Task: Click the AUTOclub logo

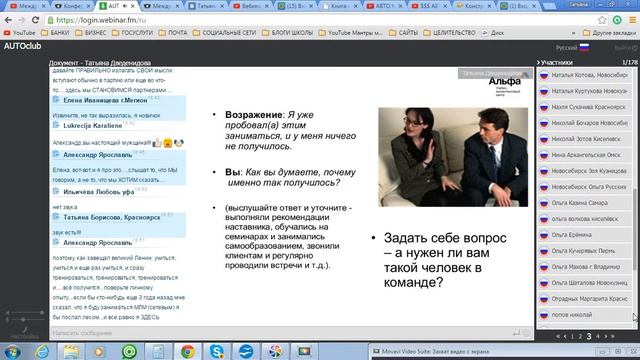Action: tap(22, 46)
